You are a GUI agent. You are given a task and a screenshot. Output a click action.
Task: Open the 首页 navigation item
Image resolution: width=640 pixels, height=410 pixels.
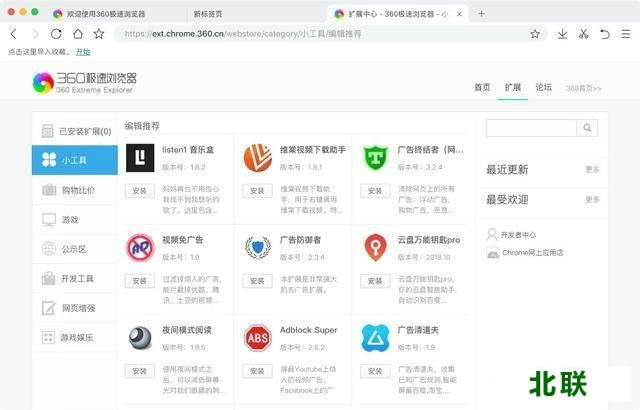[x=482, y=87]
